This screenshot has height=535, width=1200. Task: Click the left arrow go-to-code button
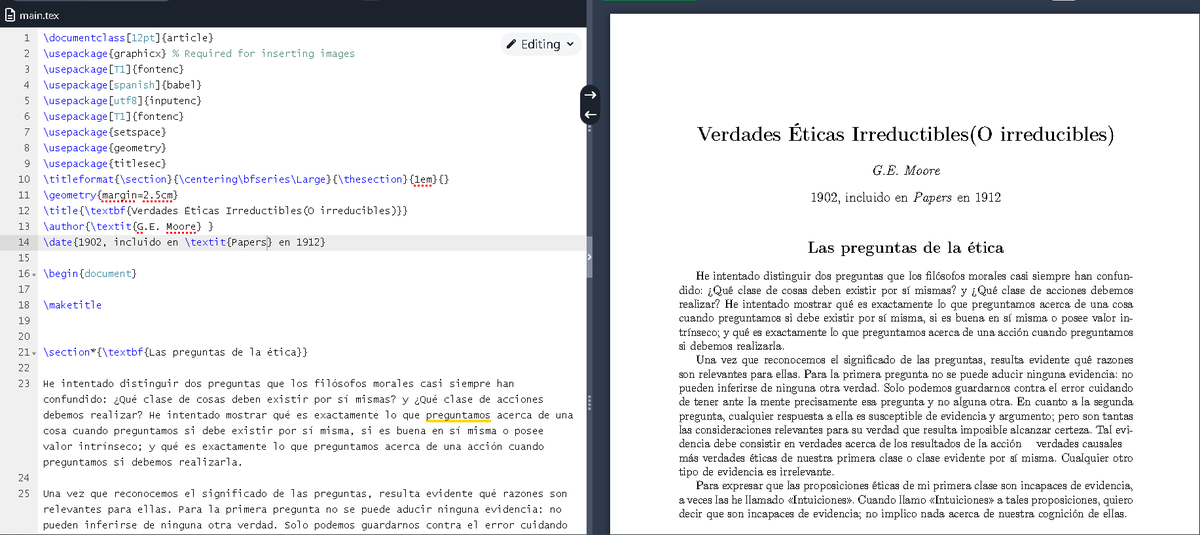[590, 113]
